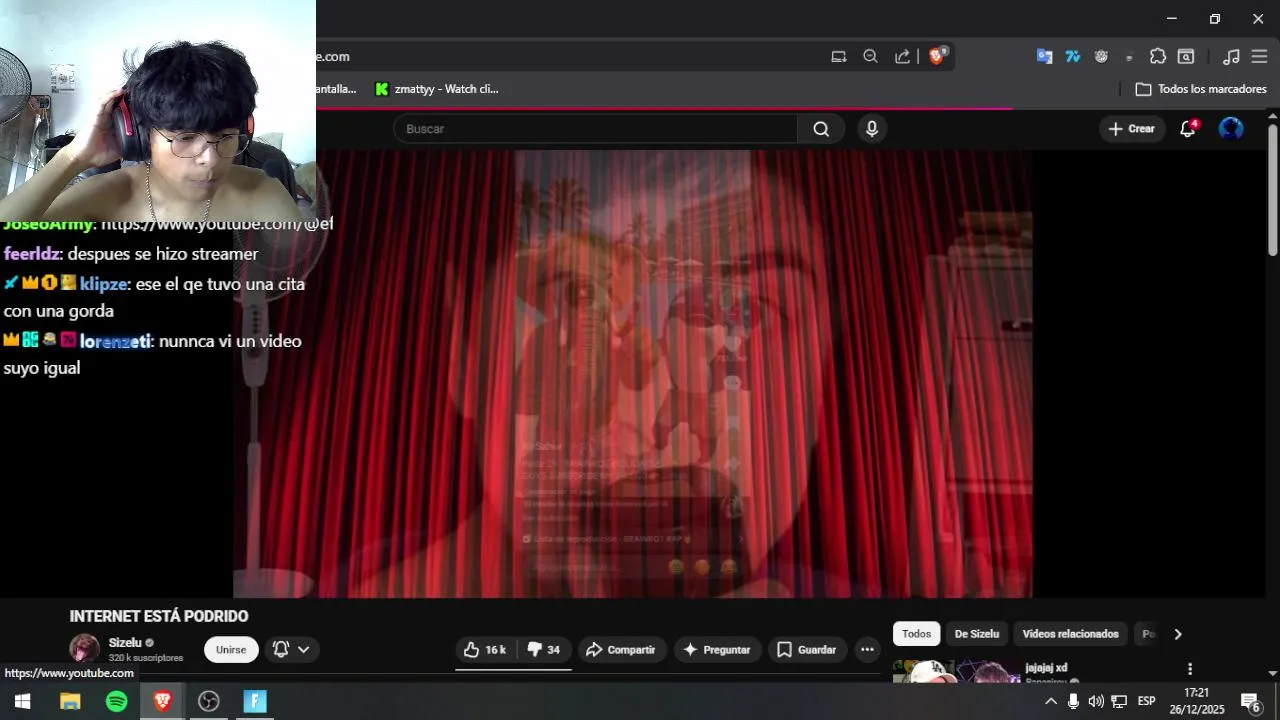Toggle the browser sidebar panel icon
This screenshot has width=1280, height=720.
point(1186,57)
